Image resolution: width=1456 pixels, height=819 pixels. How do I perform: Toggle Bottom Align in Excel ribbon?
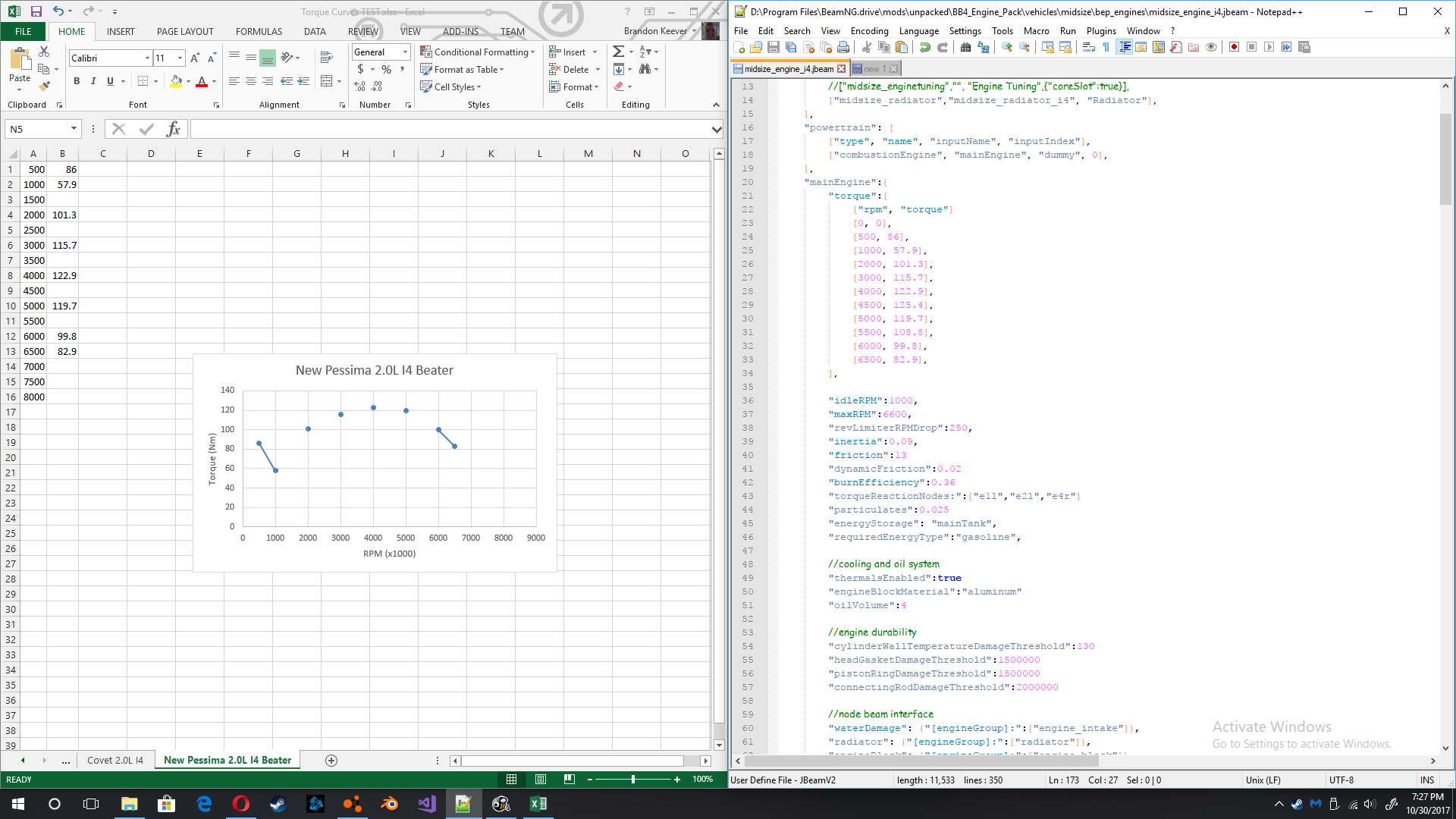coord(268,58)
